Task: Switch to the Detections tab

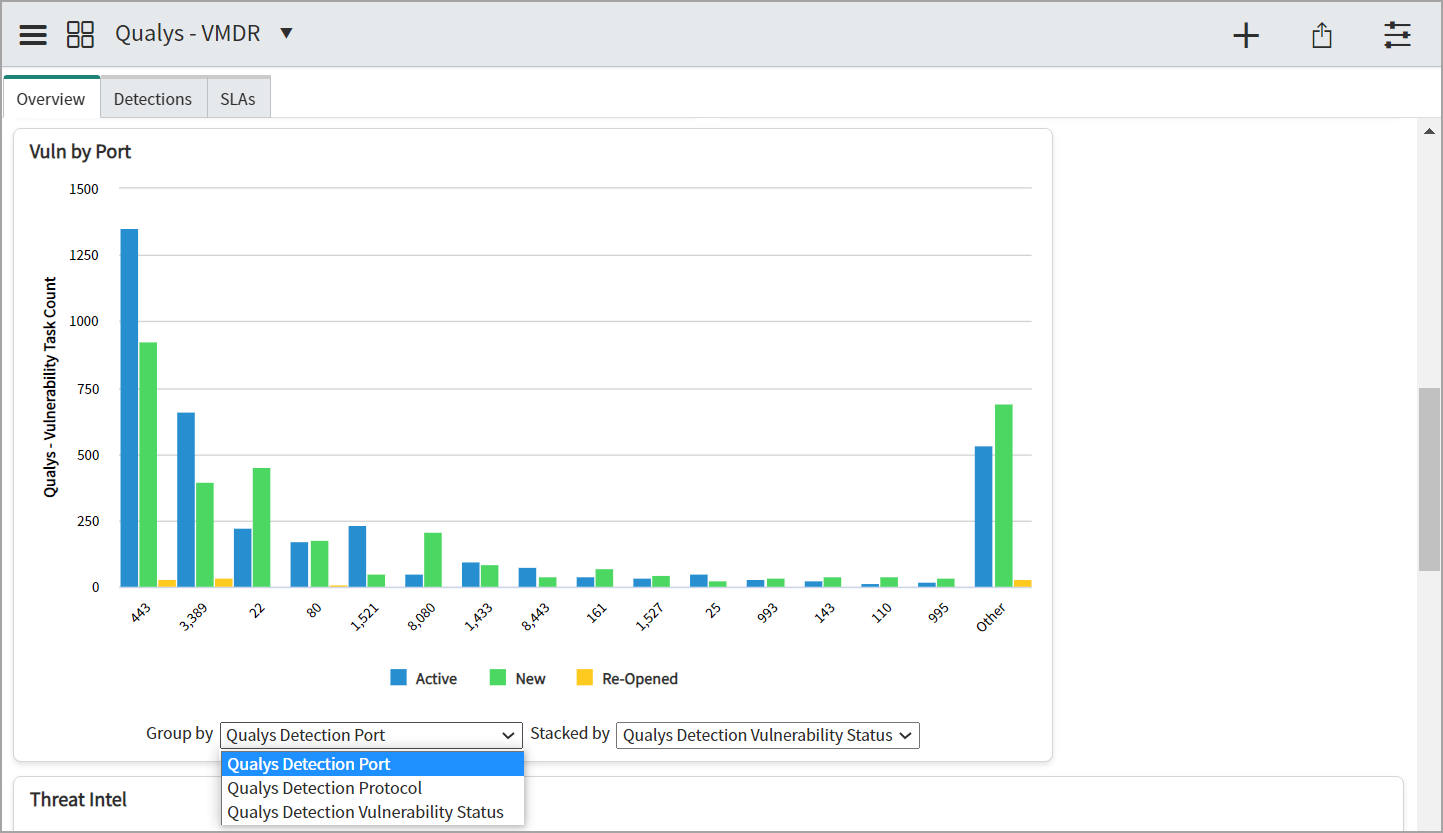Action: tap(152, 99)
